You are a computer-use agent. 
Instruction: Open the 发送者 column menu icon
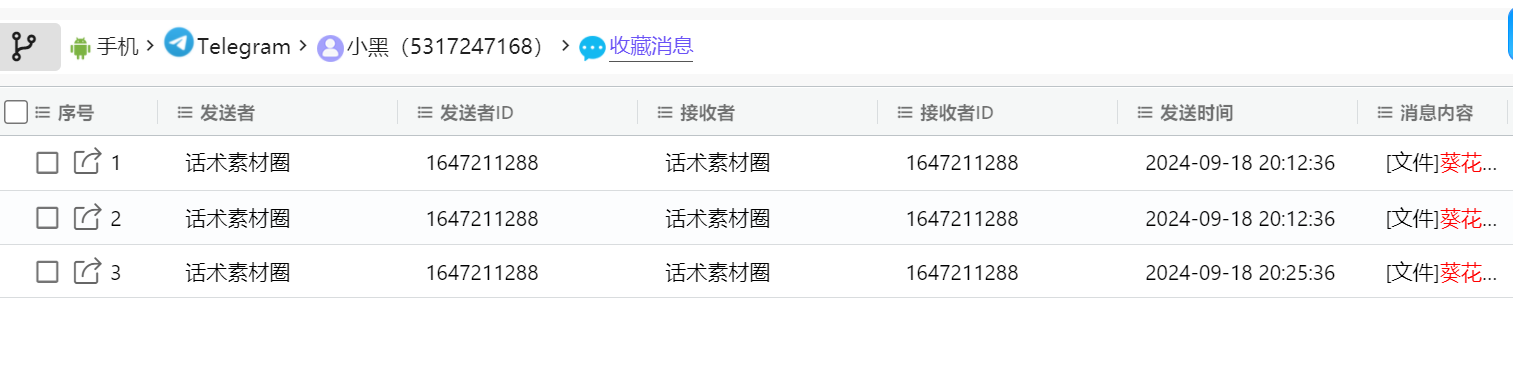tap(185, 113)
